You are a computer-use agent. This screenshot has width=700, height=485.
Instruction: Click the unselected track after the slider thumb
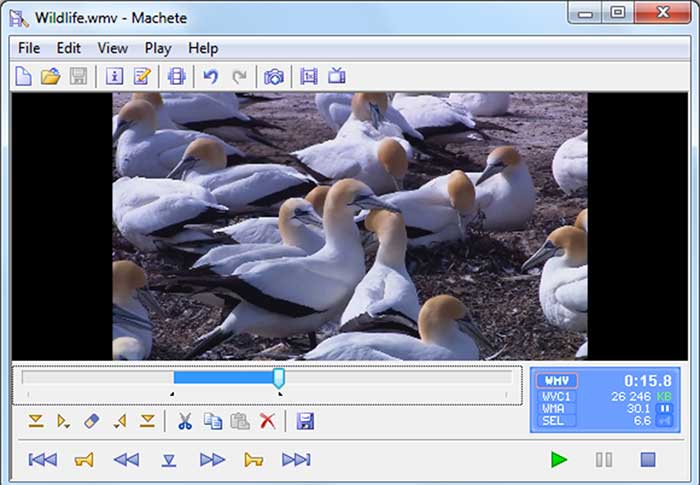tap(398, 378)
